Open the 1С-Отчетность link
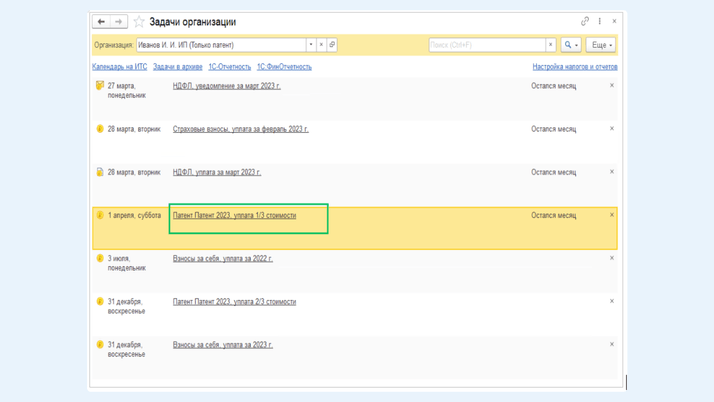The width and height of the screenshot is (714, 402). pos(229,67)
